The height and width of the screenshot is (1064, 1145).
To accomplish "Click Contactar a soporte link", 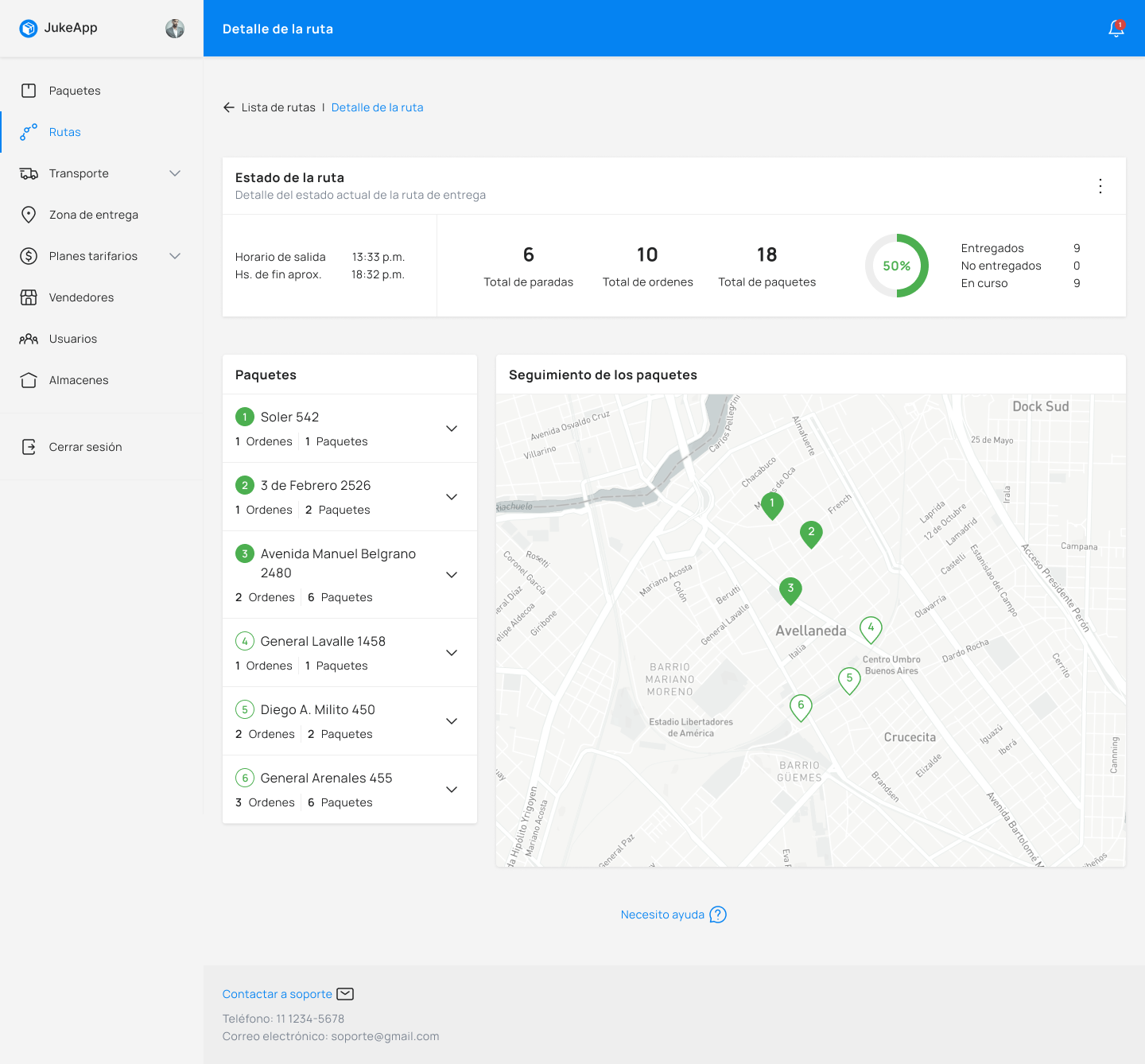I will [278, 994].
